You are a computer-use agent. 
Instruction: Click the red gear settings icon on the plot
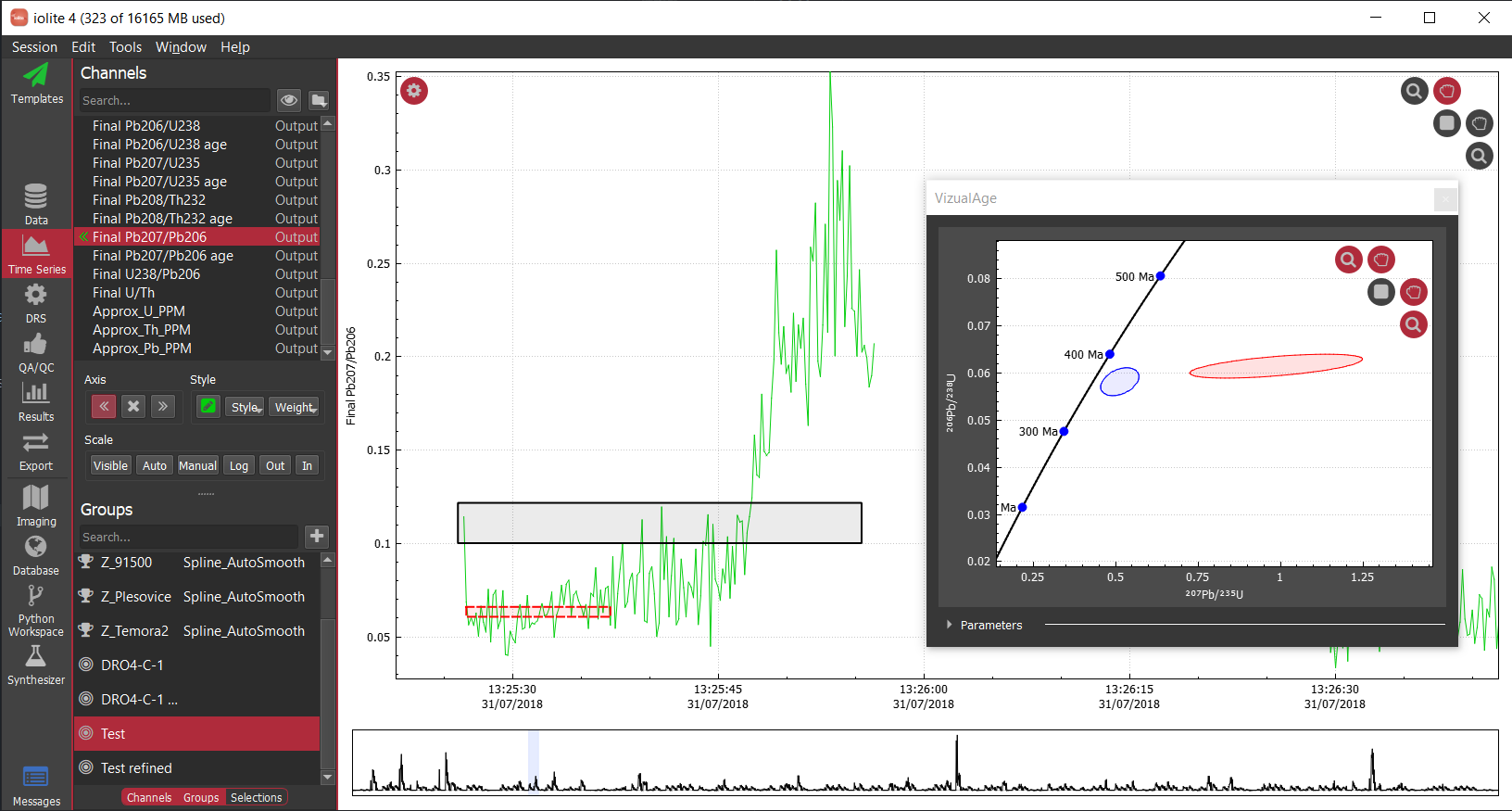[x=414, y=91]
